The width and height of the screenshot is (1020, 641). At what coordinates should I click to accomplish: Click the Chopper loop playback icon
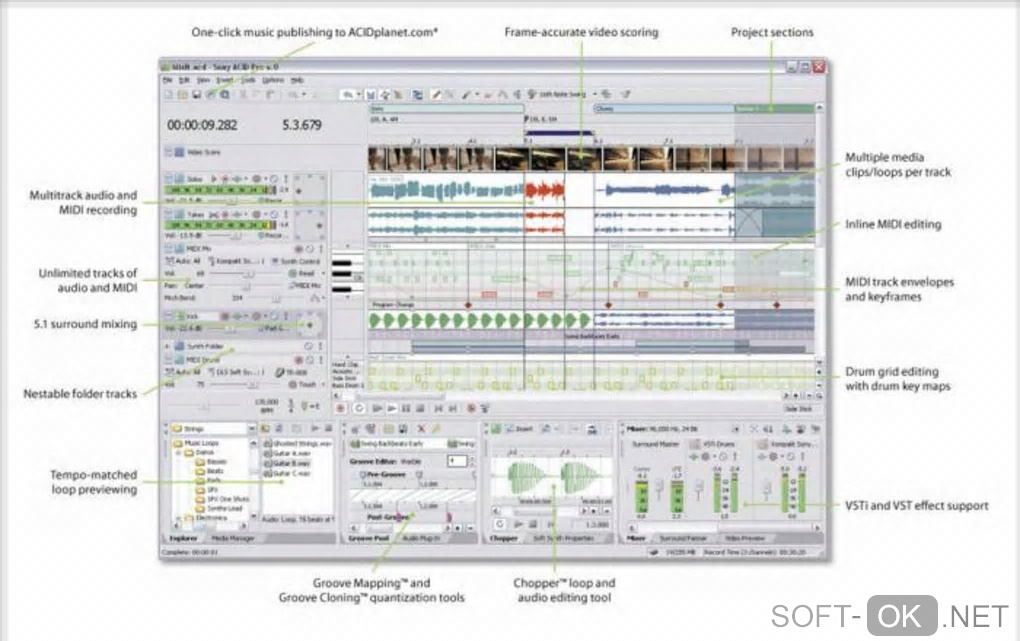click(500, 524)
